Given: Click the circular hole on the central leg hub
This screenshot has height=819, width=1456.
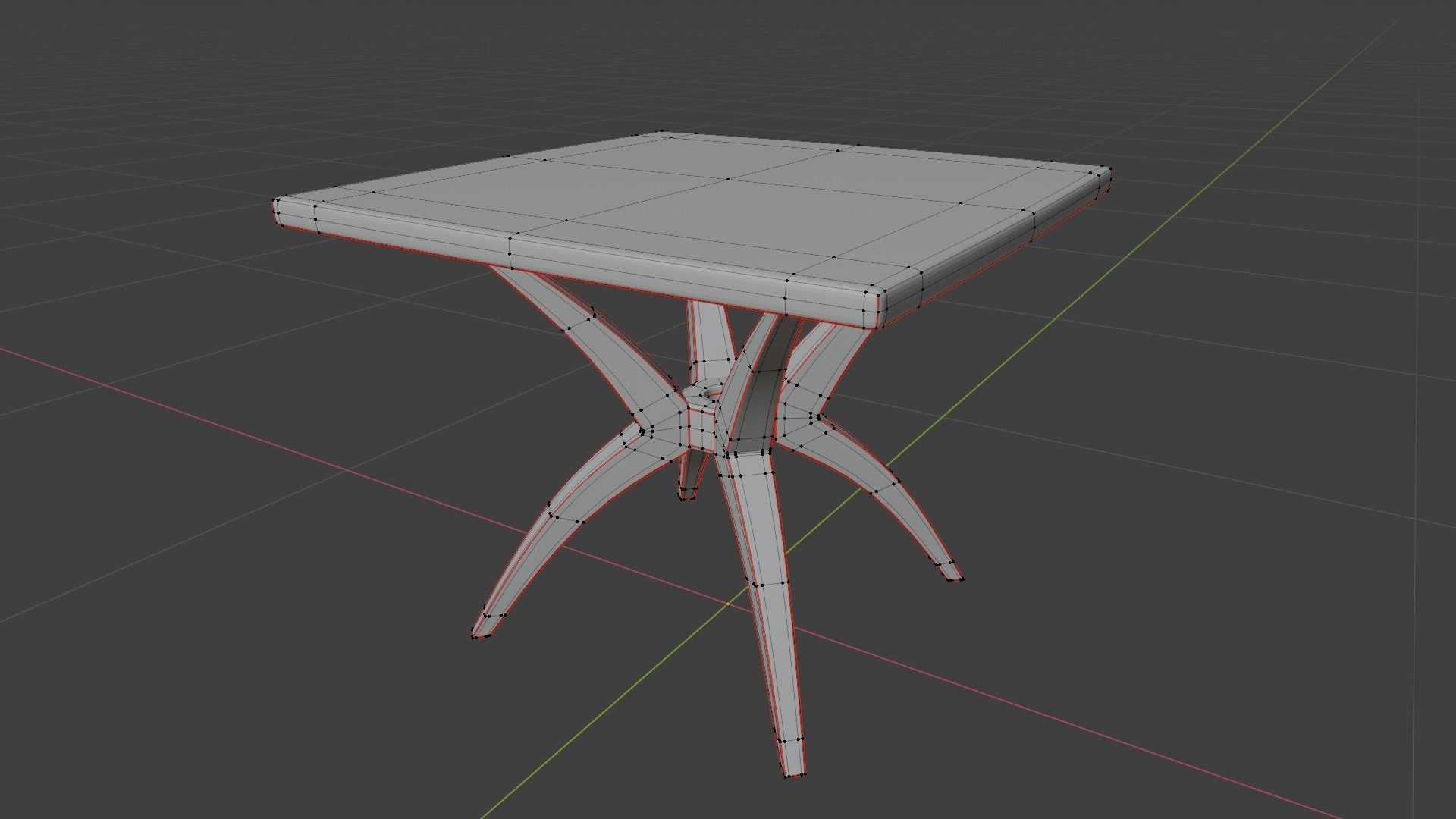Looking at the screenshot, I should tap(711, 394).
